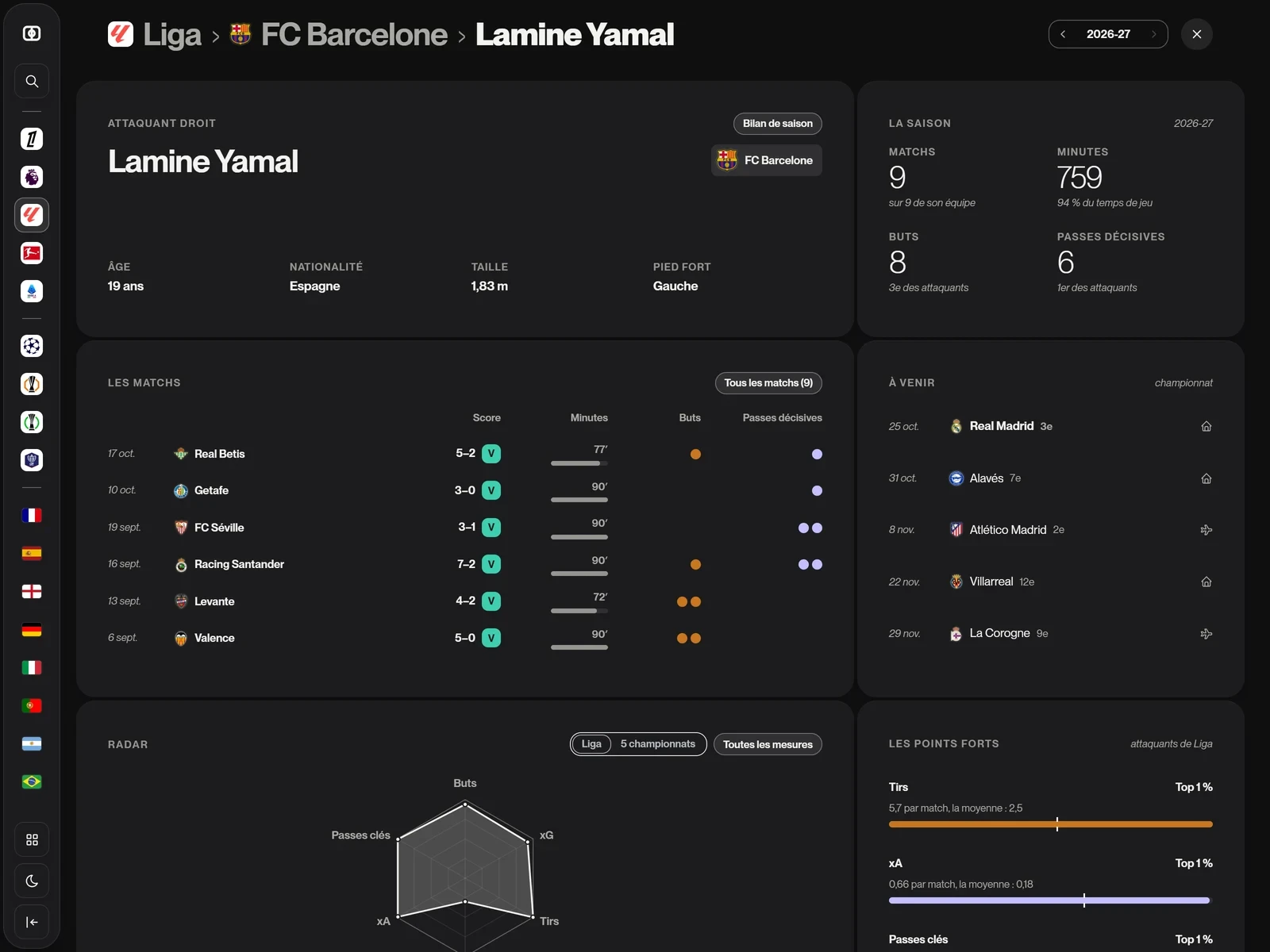Toggle dark mode with the moon icon

point(32,881)
